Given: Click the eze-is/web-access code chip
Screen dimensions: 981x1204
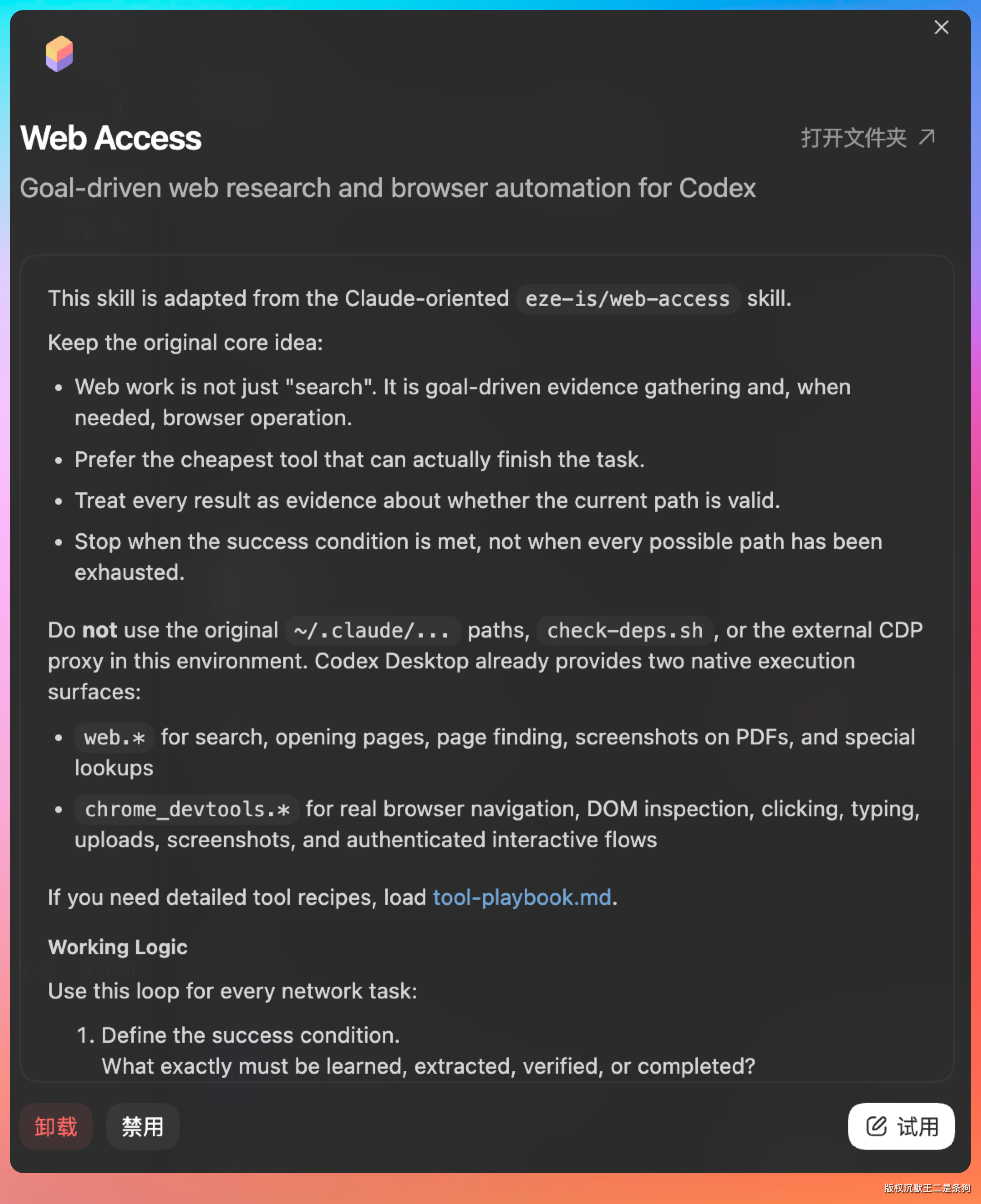Looking at the screenshot, I should (627, 299).
